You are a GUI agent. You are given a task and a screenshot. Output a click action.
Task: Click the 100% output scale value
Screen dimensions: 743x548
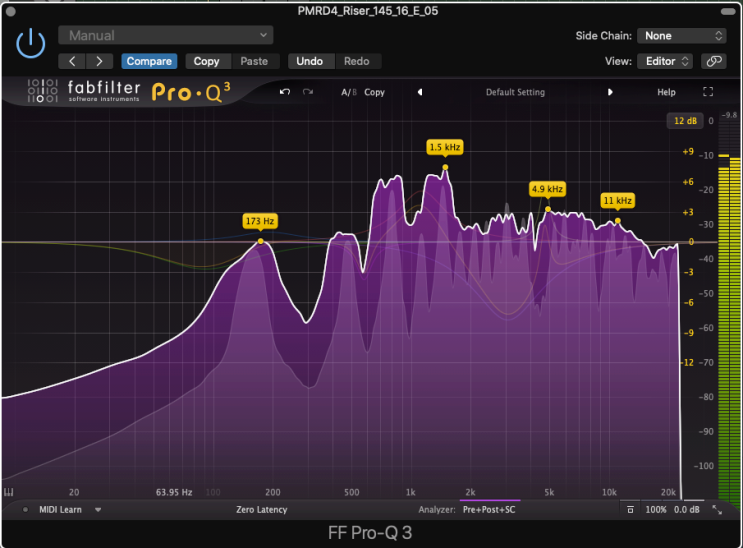(x=656, y=510)
